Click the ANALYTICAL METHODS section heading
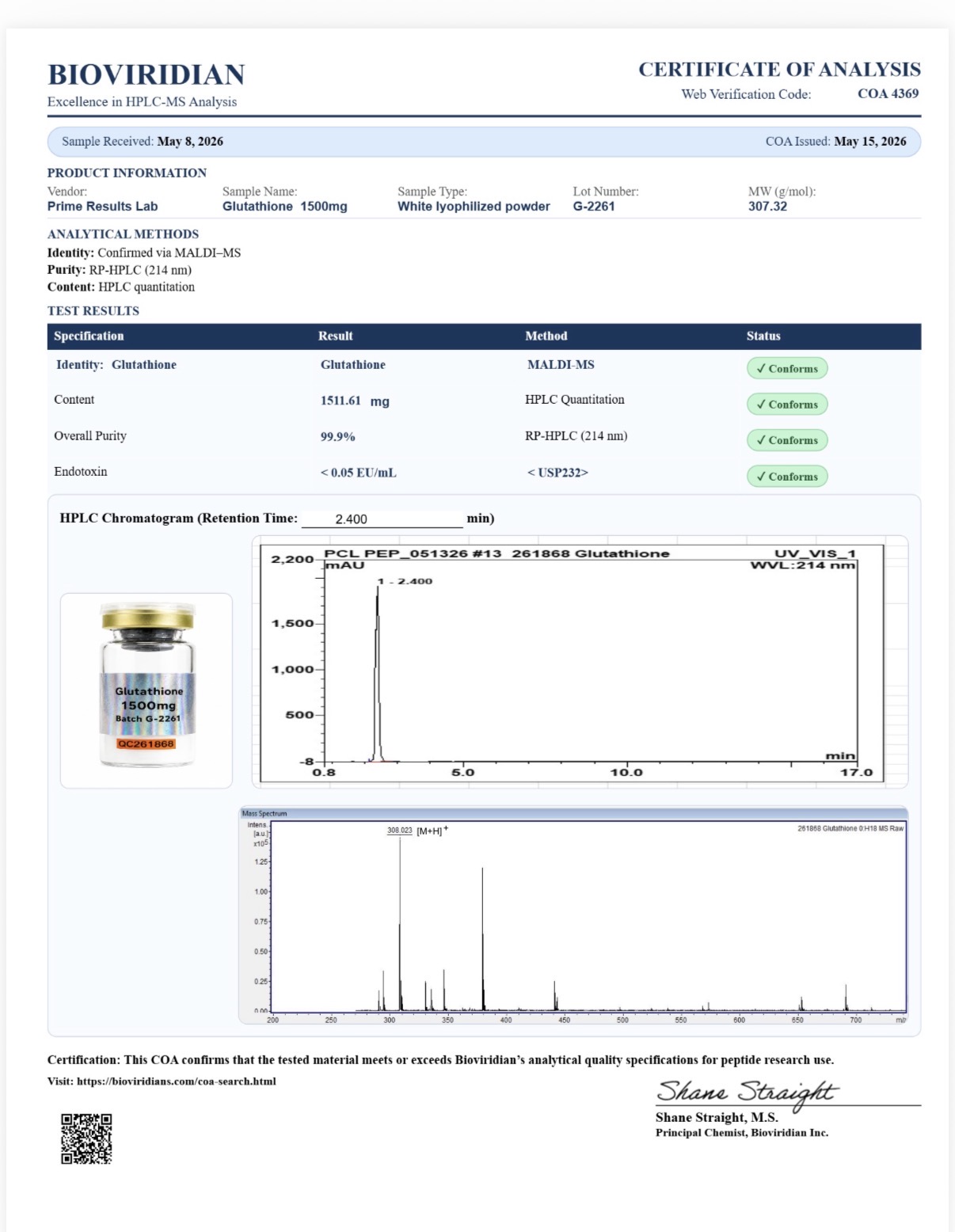Screen dimensions: 955x1232 point(123,234)
